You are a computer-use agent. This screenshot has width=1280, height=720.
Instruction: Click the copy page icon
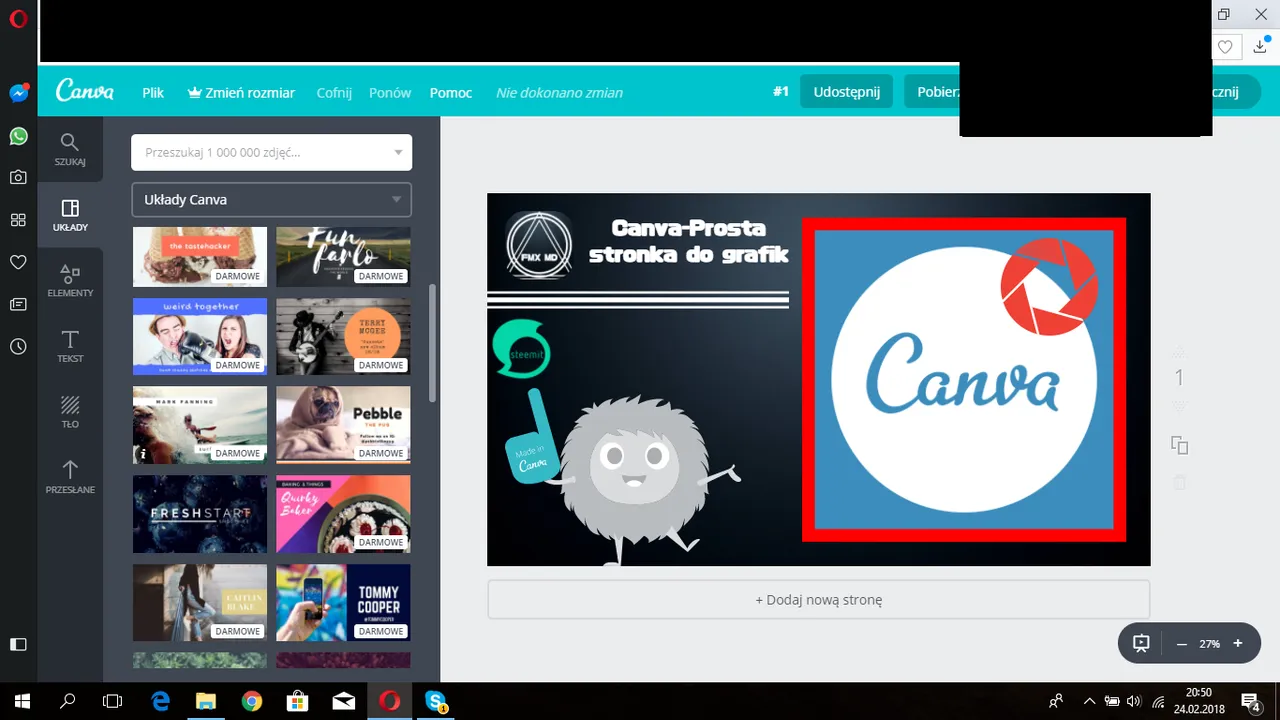click(x=1179, y=445)
